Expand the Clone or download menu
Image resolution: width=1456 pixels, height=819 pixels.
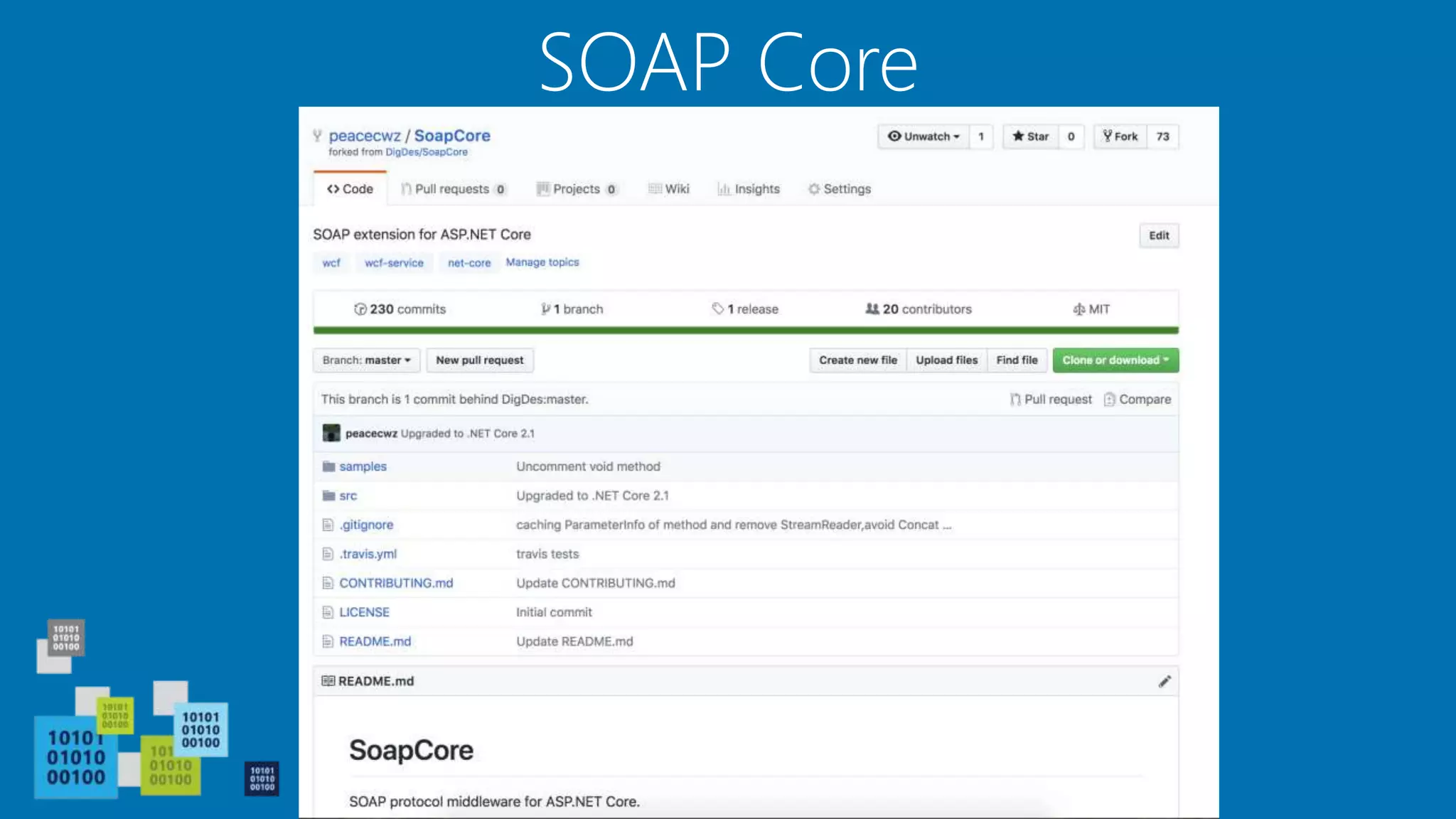1115,360
